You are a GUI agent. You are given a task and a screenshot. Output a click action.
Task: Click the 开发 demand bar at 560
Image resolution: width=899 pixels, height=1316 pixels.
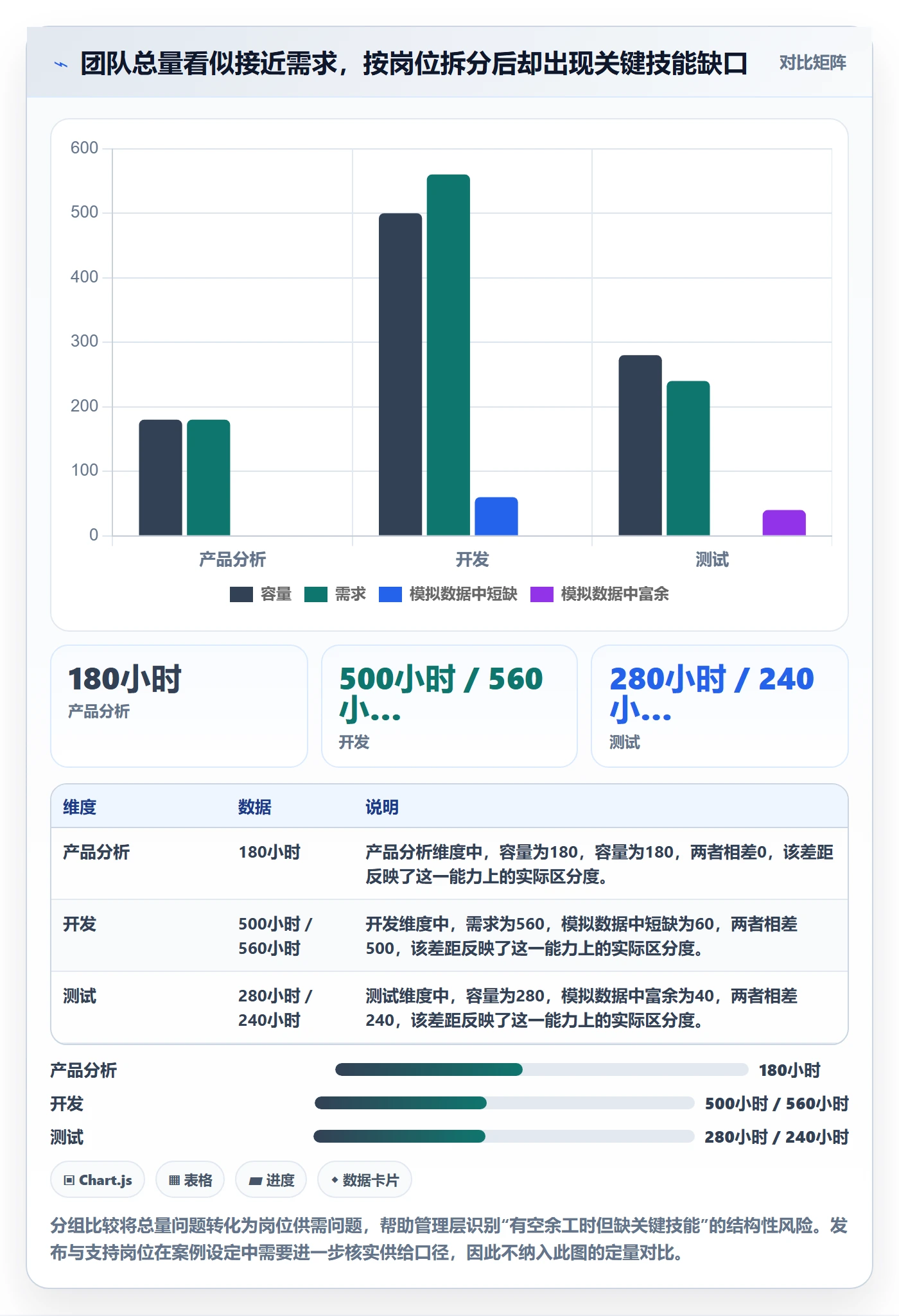pos(448,354)
